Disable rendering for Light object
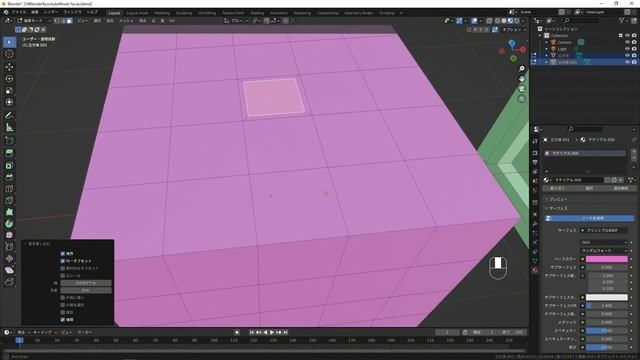The width and height of the screenshot is (640, 360). pyautogui.click(x=634, y=49)
